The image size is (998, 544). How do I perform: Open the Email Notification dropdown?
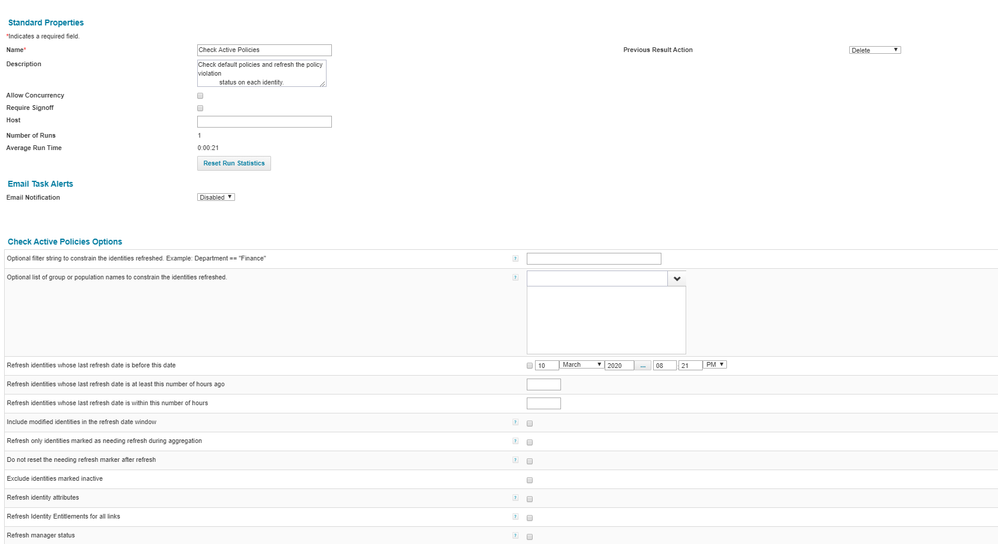point(216,197)
